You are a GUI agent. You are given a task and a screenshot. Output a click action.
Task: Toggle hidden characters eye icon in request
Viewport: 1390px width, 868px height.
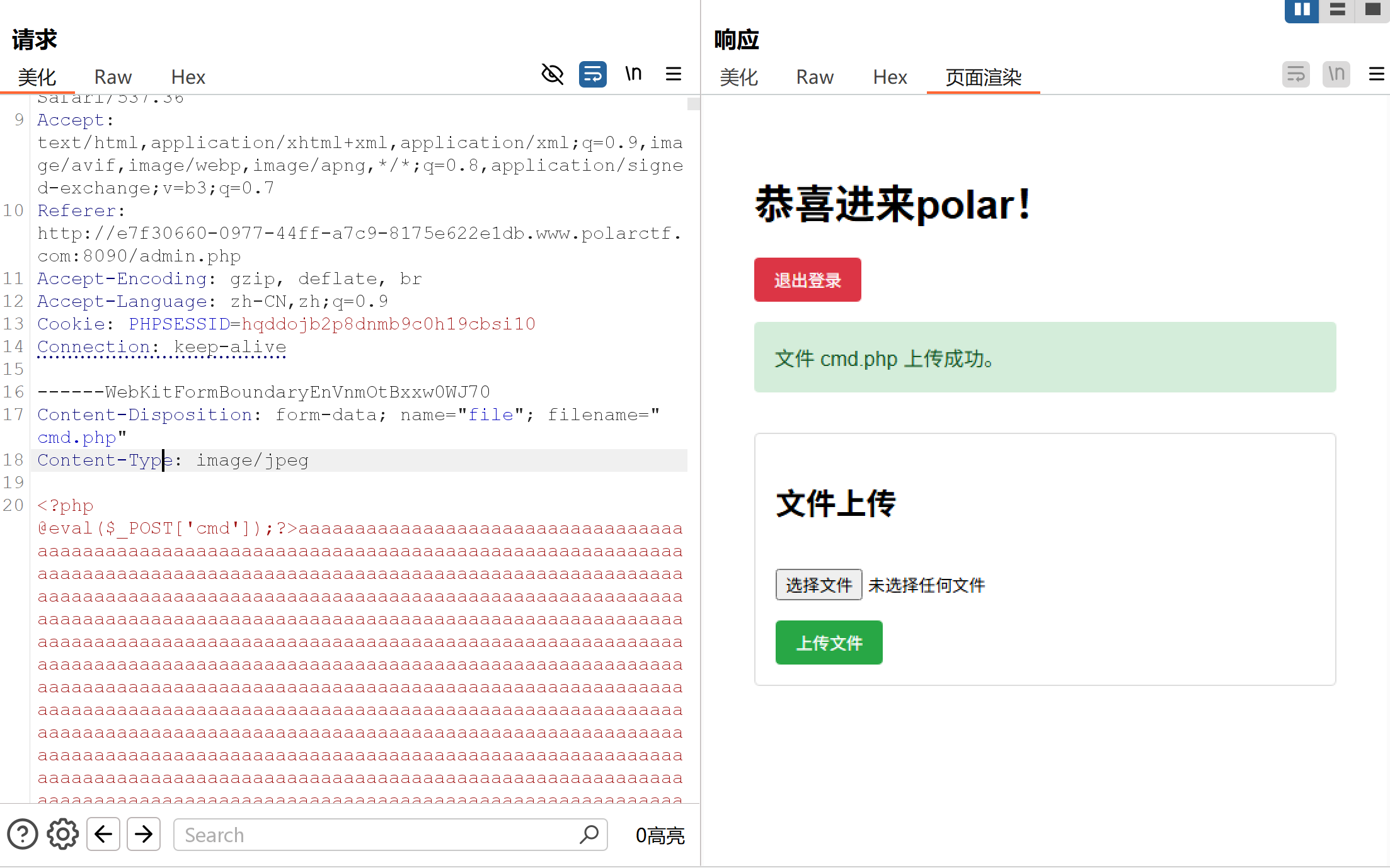point(553,74)
